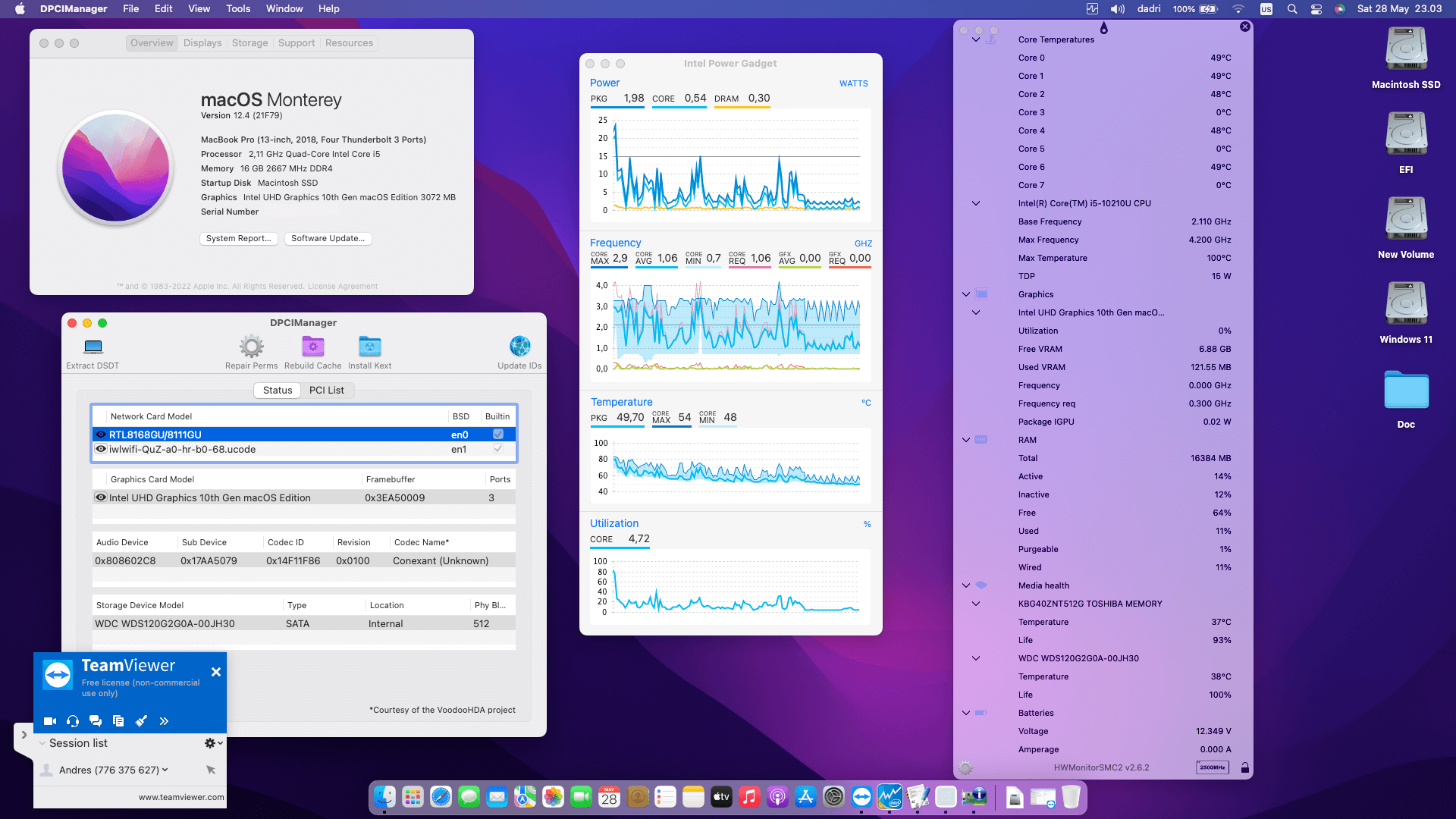The height and width of the screenshot is (819, 1456).
Task: Open TeamViewer icon in the Dock
Action: point(861,797)
